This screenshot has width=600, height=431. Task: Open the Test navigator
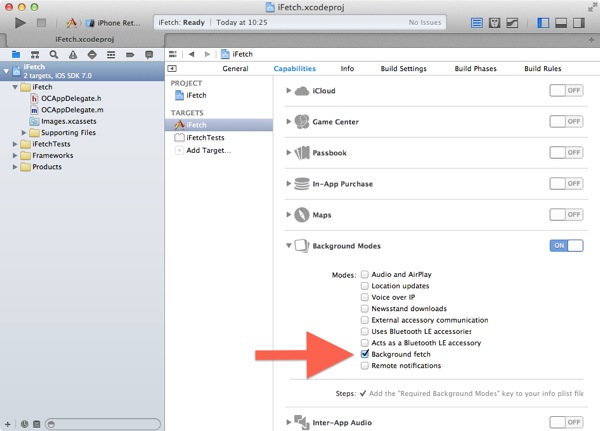pos(92,55)
